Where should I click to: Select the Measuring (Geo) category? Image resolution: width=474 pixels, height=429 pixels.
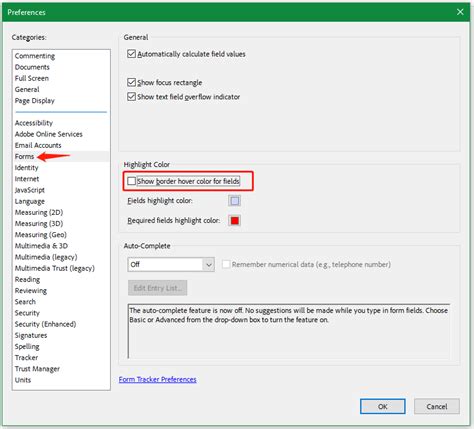tap(41, 235)
